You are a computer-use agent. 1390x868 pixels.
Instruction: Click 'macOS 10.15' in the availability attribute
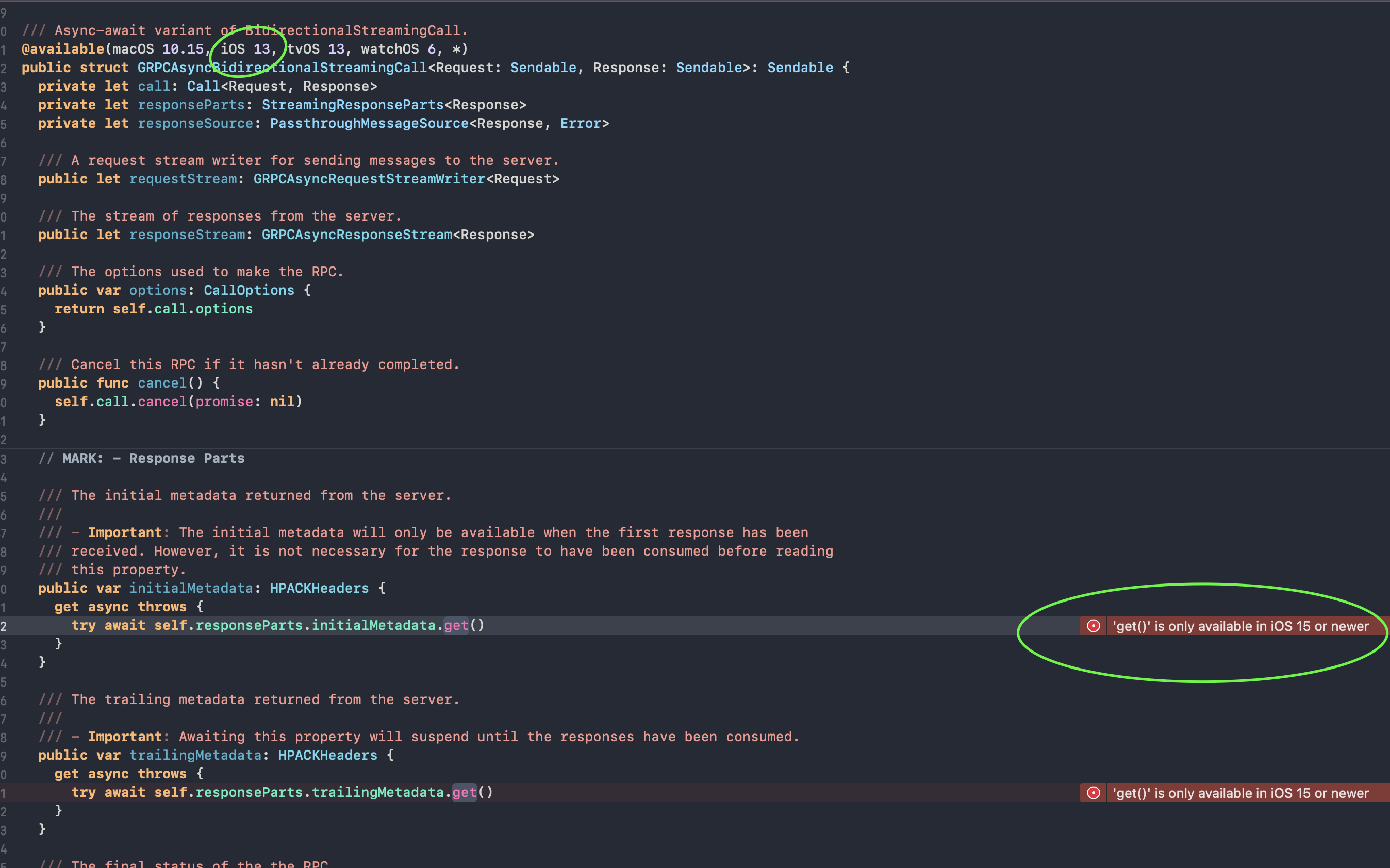tap(158, 49)
